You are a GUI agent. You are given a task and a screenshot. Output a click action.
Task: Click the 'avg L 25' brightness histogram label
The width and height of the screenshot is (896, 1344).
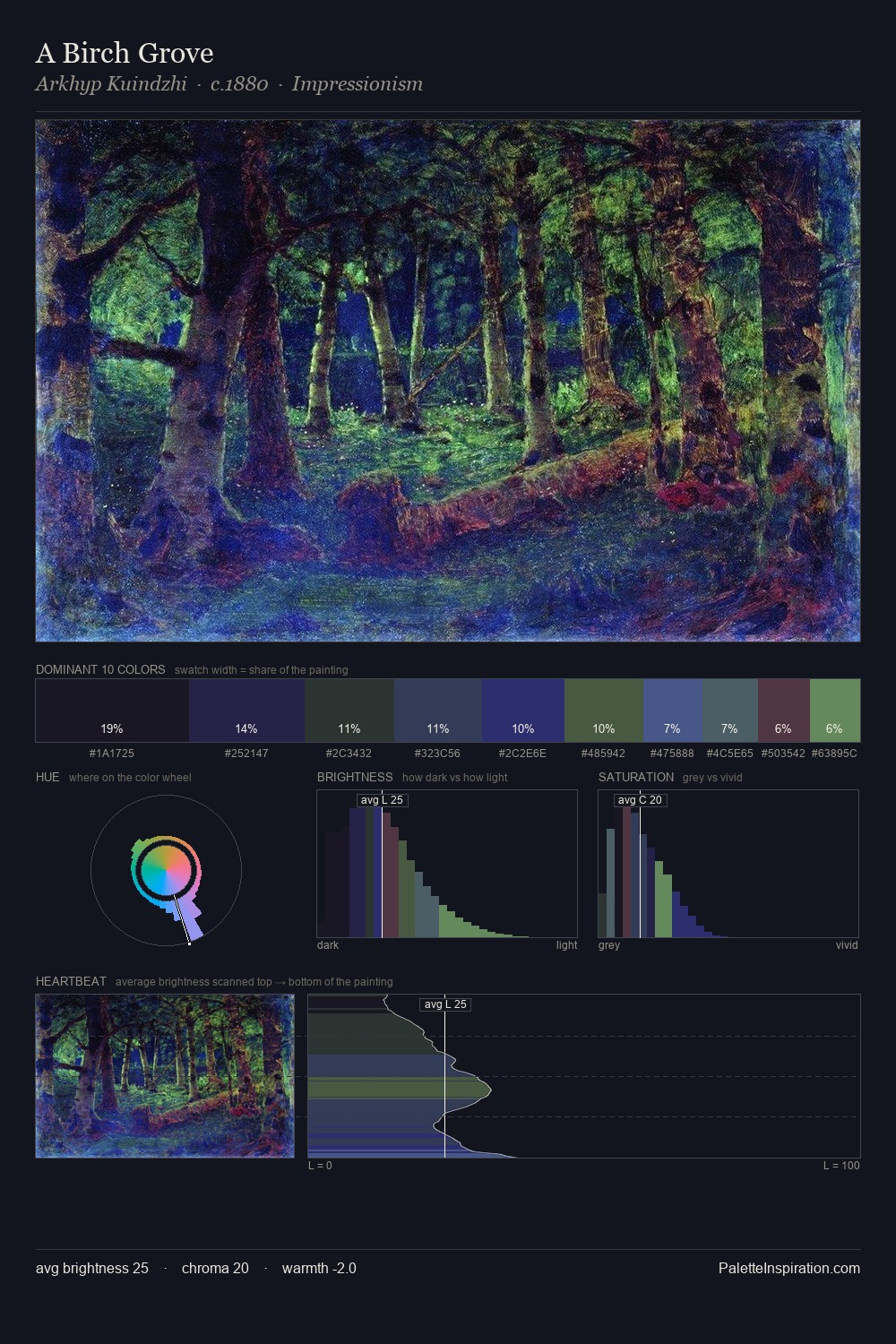(x=383, y=800)
